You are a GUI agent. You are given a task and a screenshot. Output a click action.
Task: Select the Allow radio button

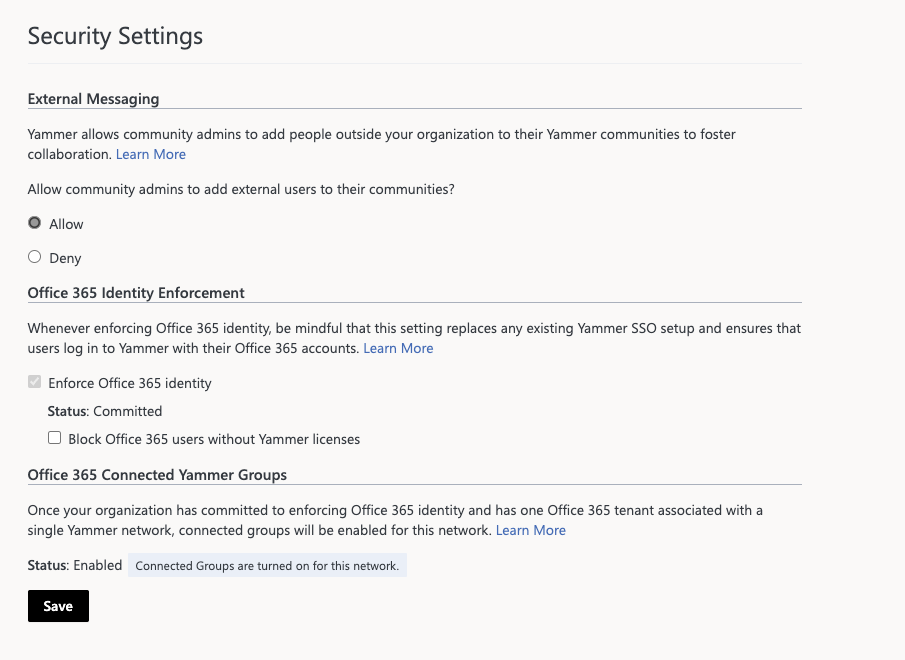[35, 223]
